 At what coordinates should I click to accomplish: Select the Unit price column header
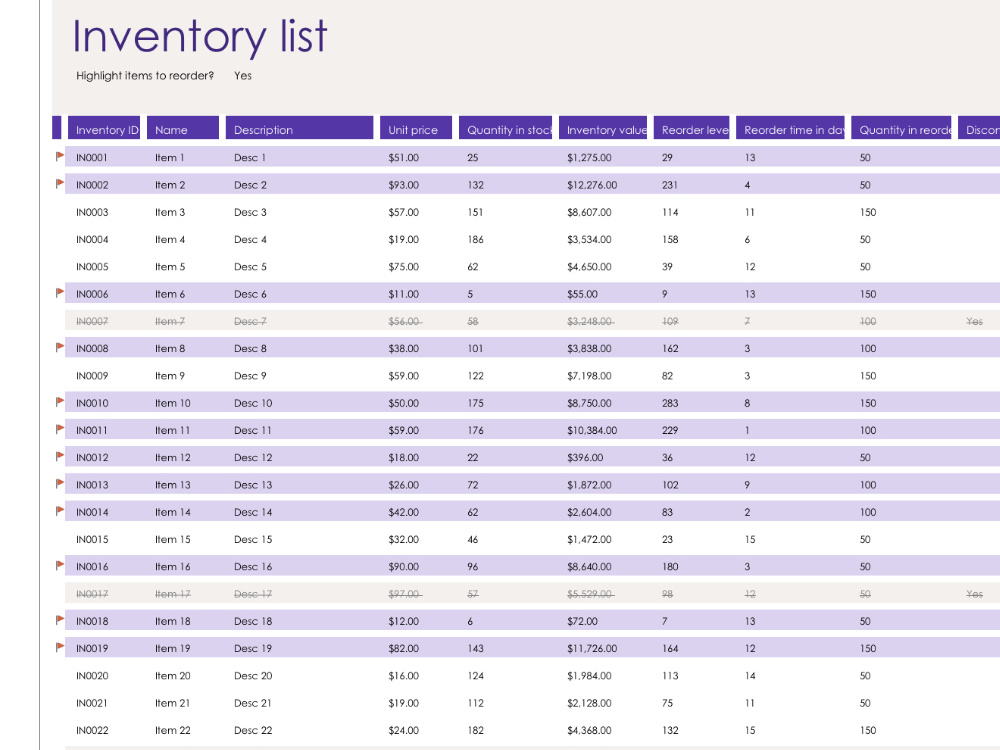pos(416,128)
